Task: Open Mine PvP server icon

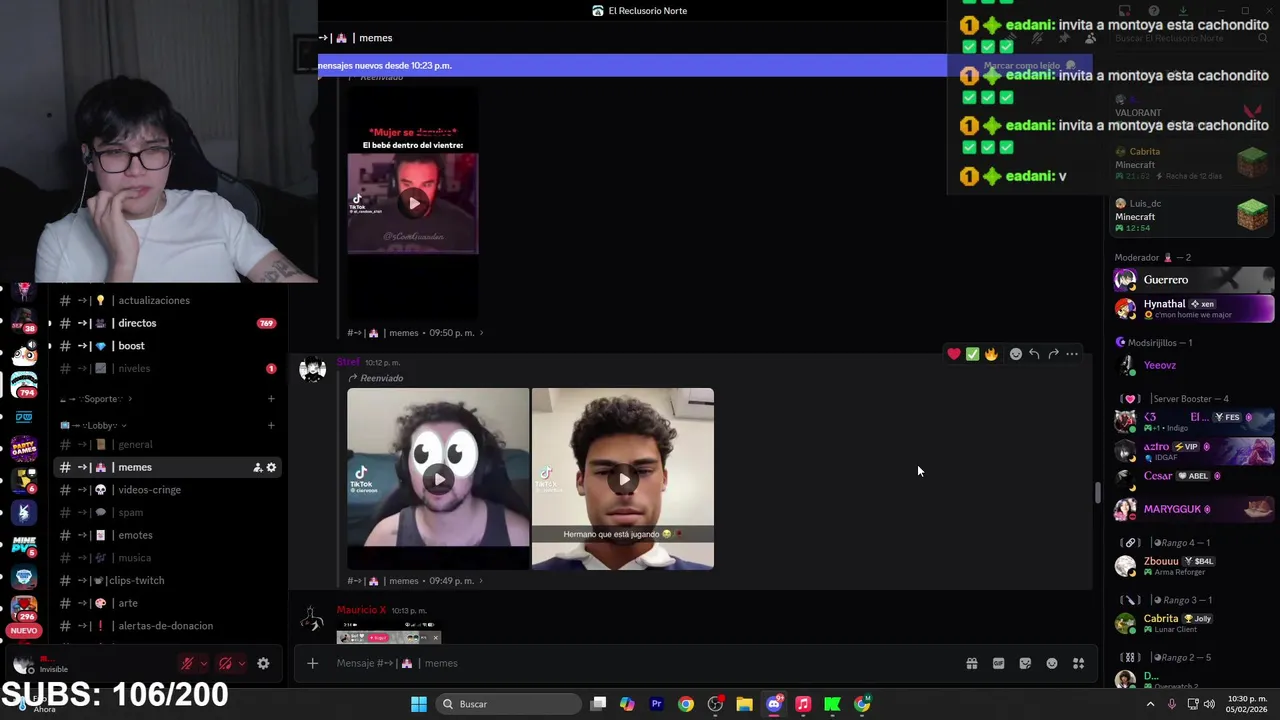Action: point(24,544)
